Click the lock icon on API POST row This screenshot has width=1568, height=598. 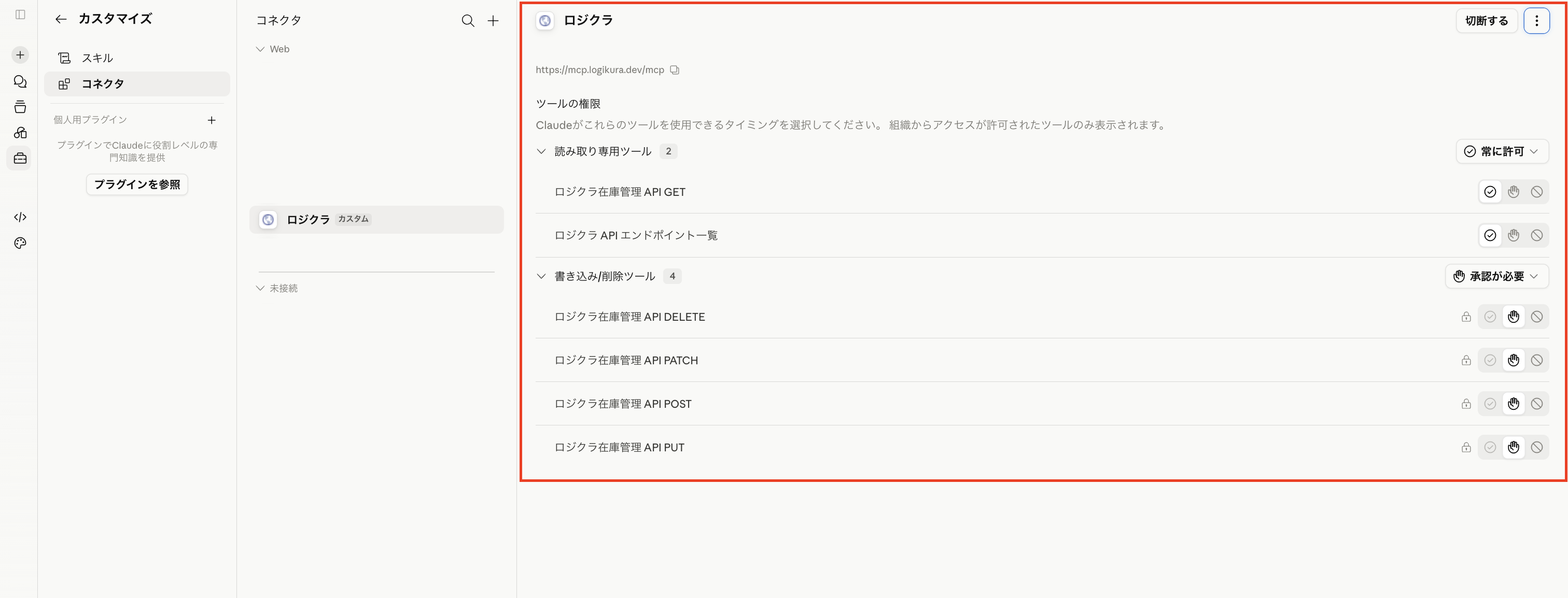pyautogui.click(x=1466, y=404)
